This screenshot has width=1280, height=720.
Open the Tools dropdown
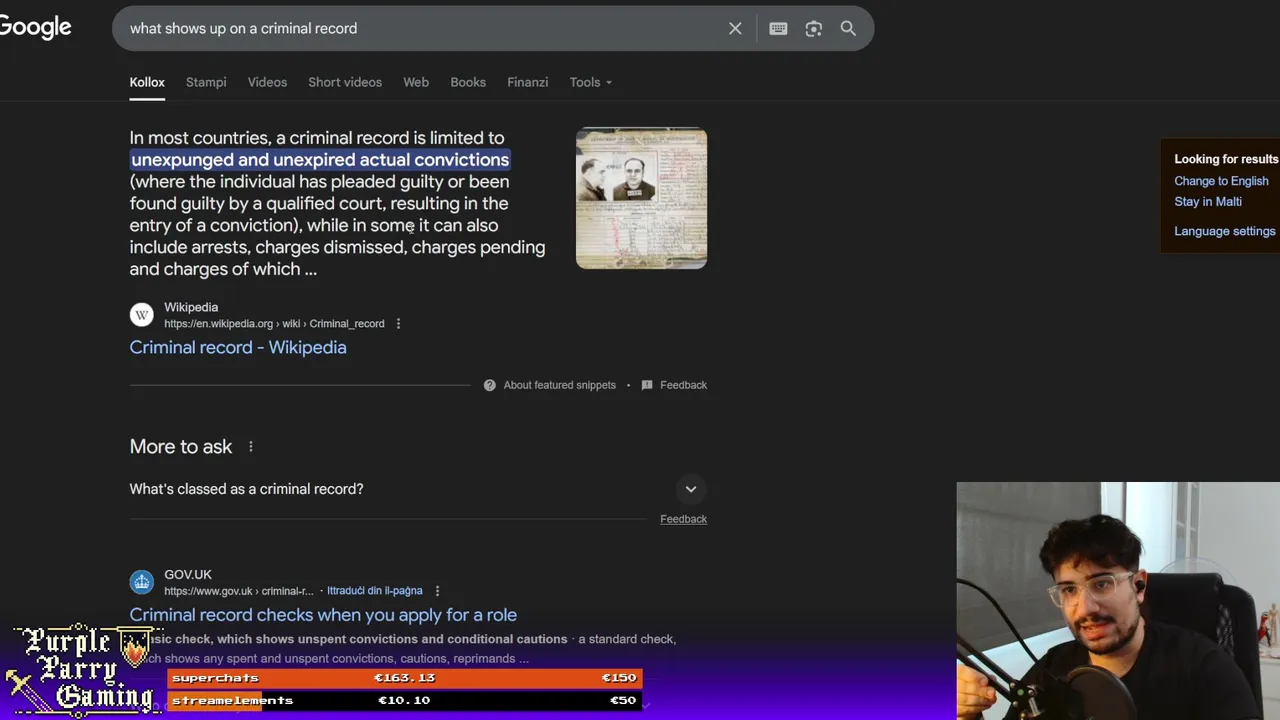(x=590, y=82)
